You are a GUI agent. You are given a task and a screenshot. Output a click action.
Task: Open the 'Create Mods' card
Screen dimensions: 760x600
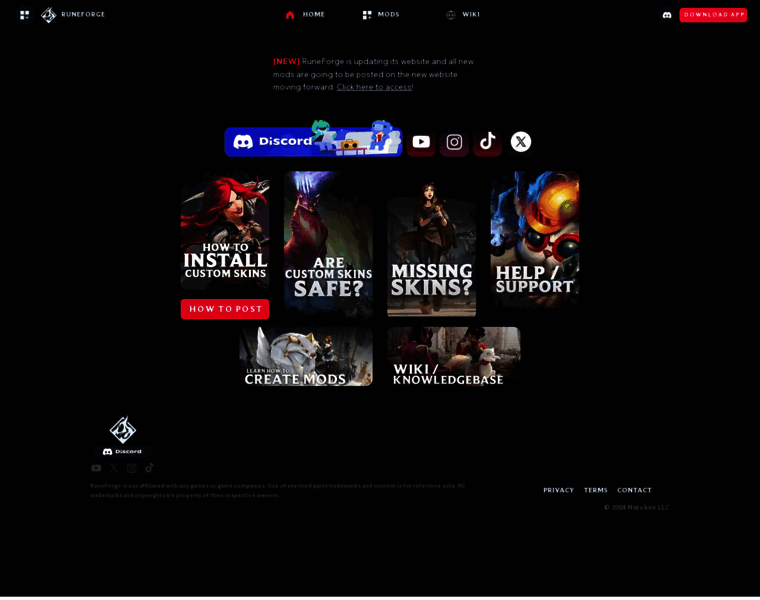point(306,356)
